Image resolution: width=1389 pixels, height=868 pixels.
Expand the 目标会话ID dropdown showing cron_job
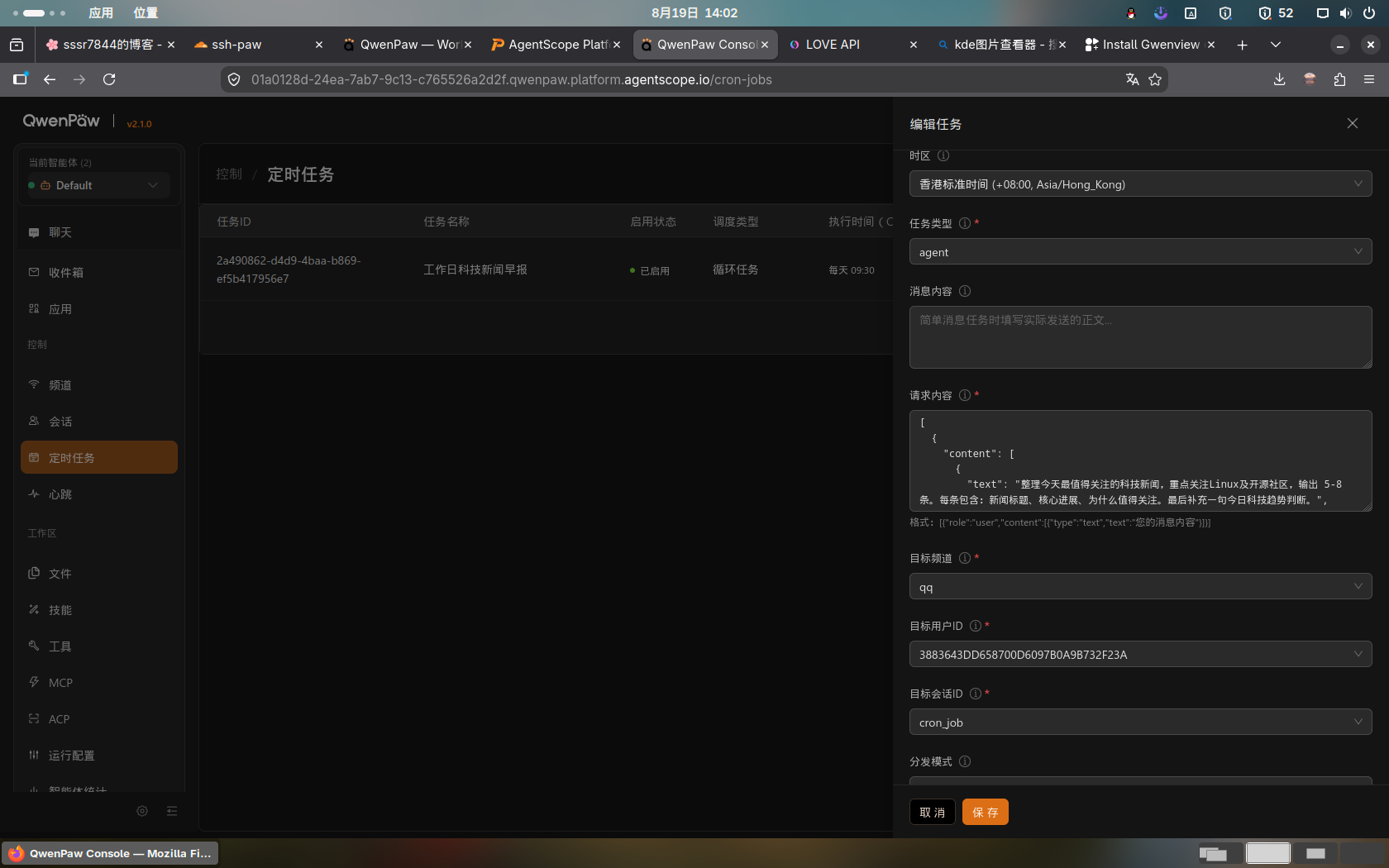(1141, 722)
